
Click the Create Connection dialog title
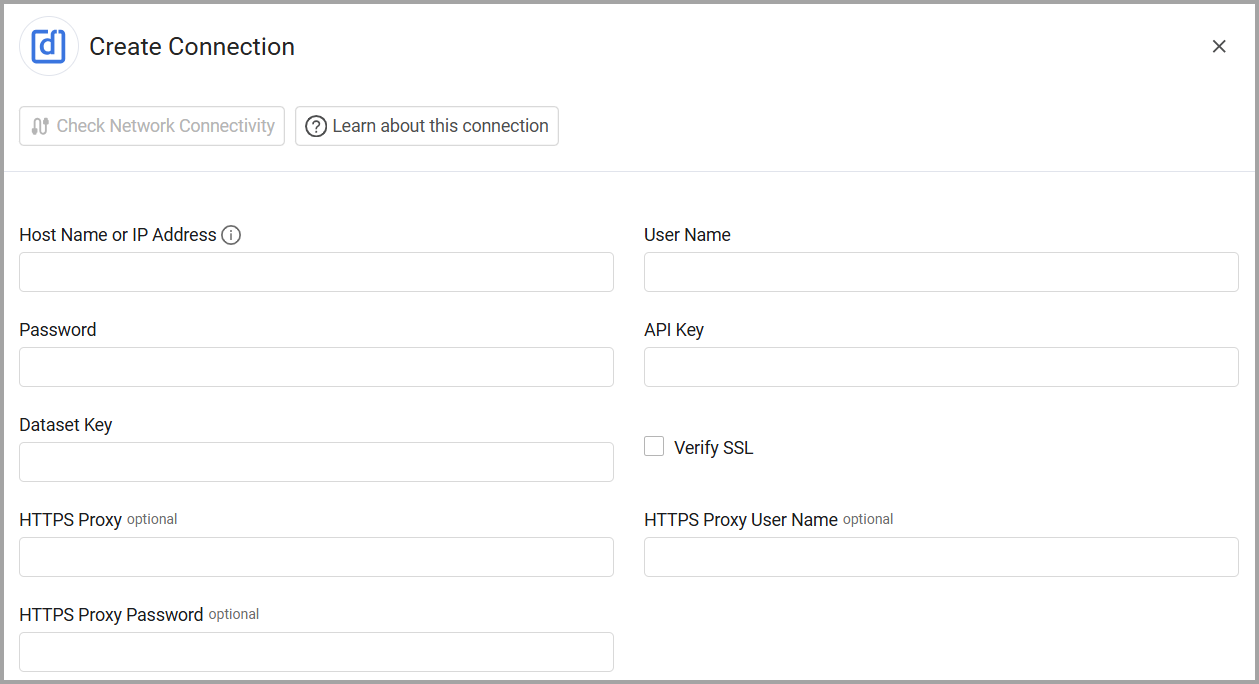click(192, 46)
